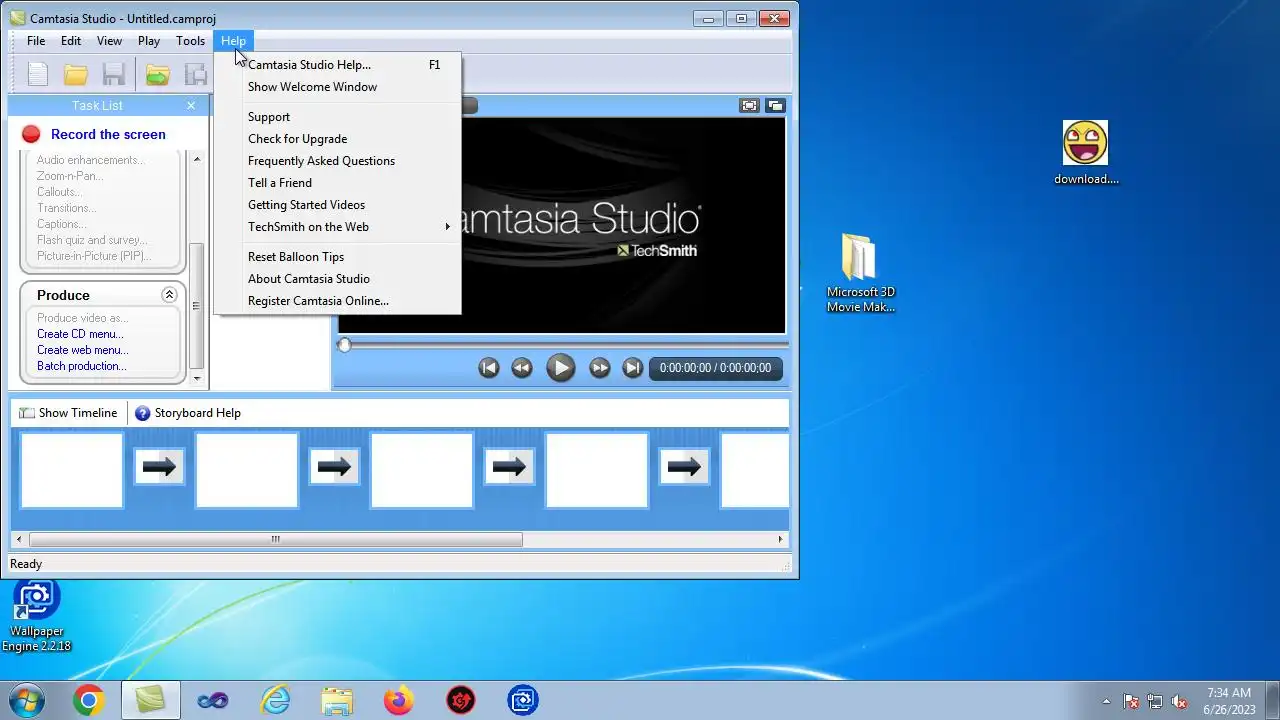Viewport: 1280px width, 720px height.
Task: Open Storyboard Help
Action: [188, 413]
